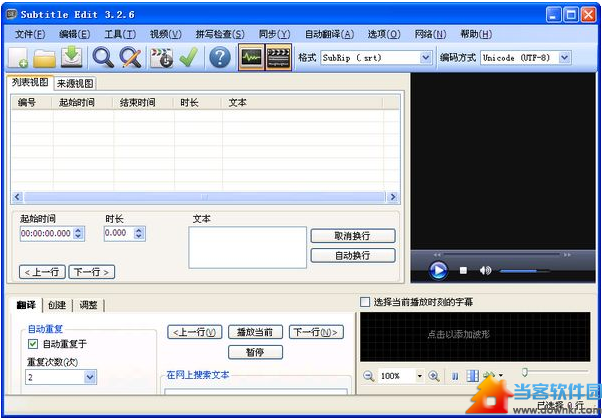Screen dimensions: 602x420
Task: Click the green arrows icon under the waveform
Action: tap(489, 375)
